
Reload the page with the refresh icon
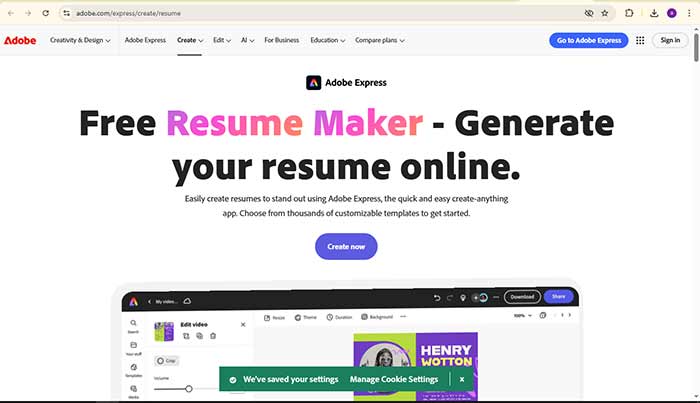pos(46,13)
